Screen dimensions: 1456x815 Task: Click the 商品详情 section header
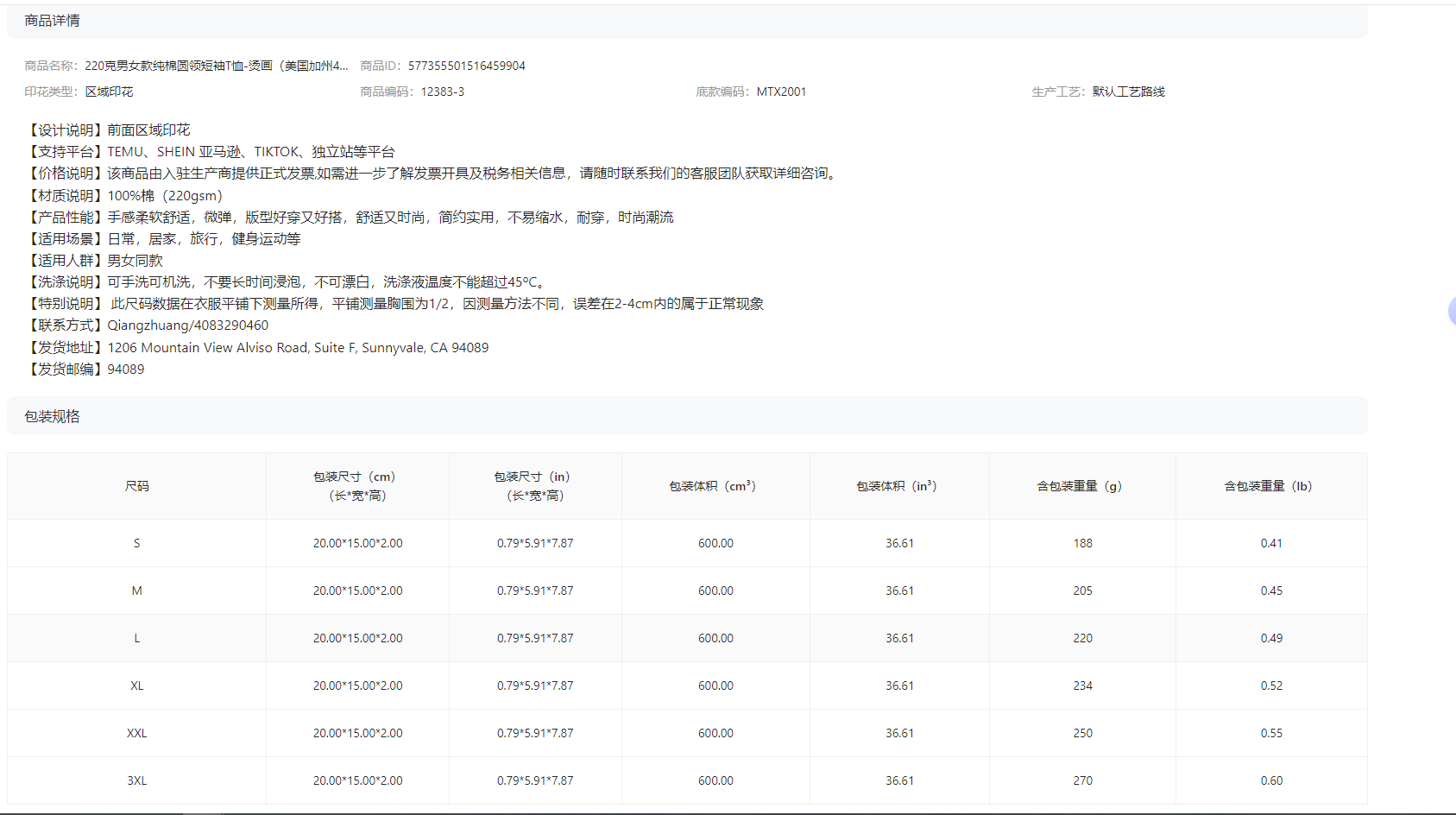(52, 21)
